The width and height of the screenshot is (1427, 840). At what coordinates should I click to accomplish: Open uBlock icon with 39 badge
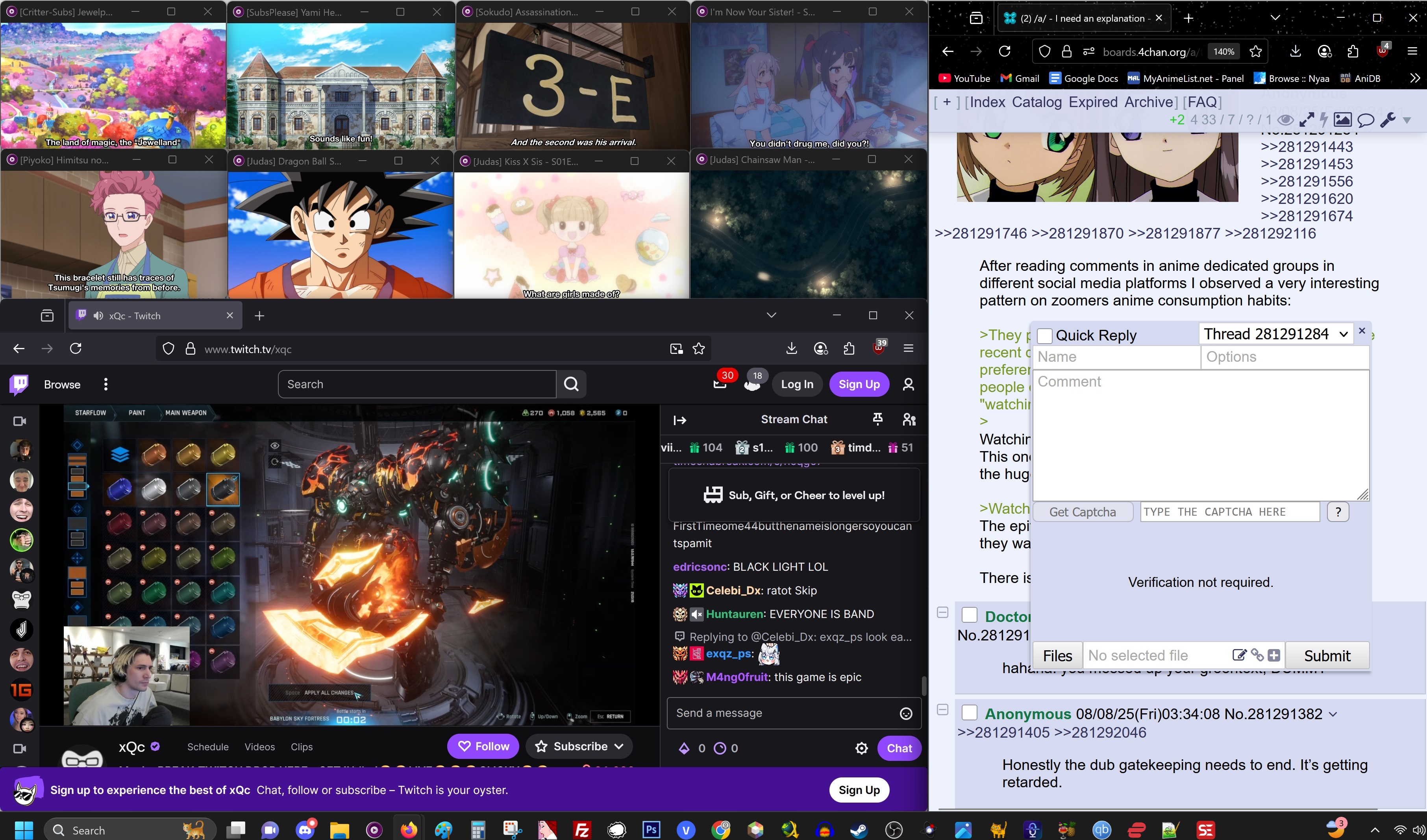(x=879, y=348)
